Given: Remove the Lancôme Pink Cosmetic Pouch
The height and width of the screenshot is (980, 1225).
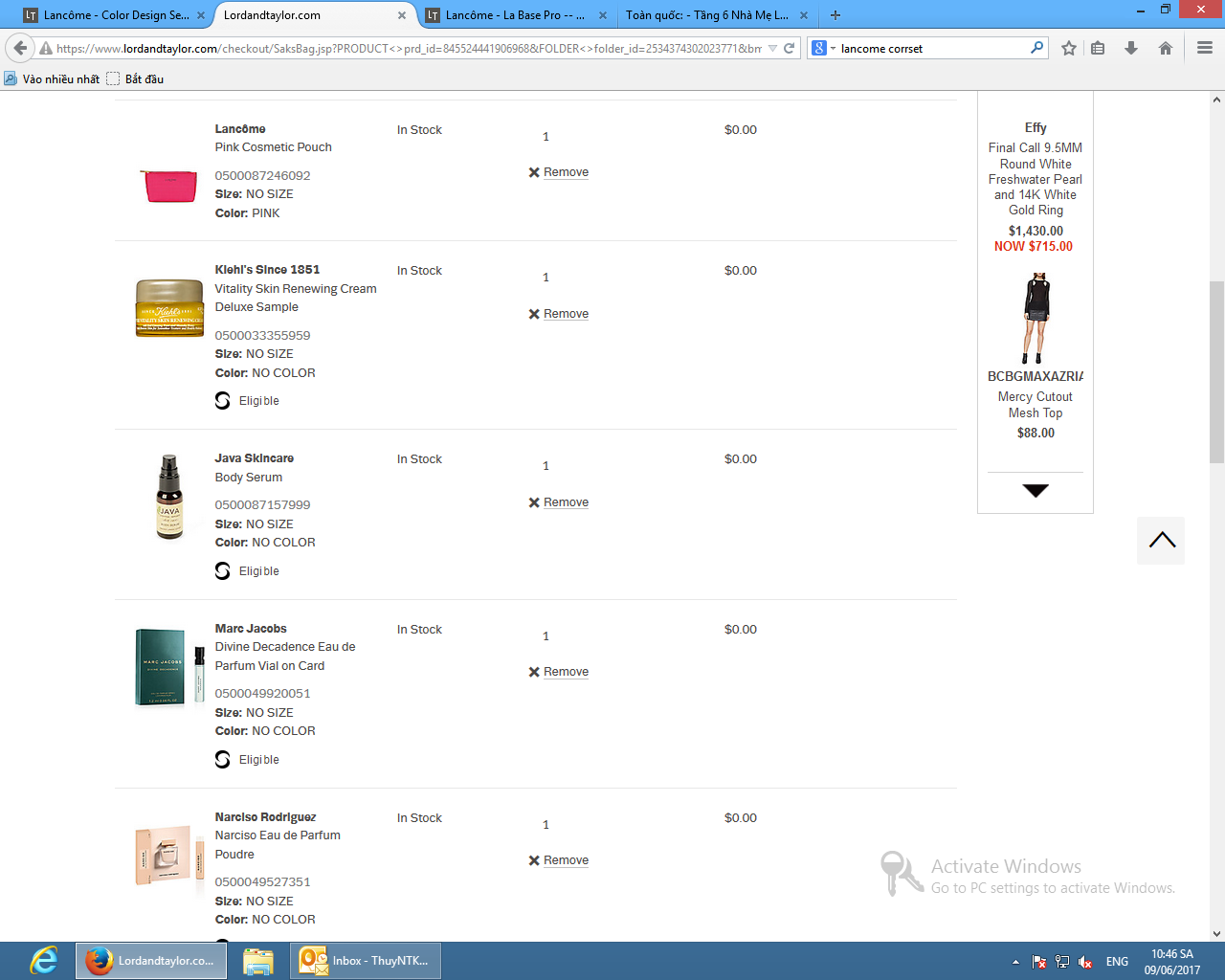Looking at the screenshot, I should (565, 172).
